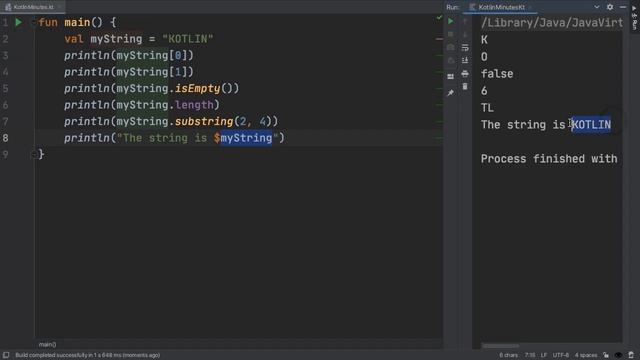
Task: Click build completed successfully status message
Action: click(x=87, y=355)
